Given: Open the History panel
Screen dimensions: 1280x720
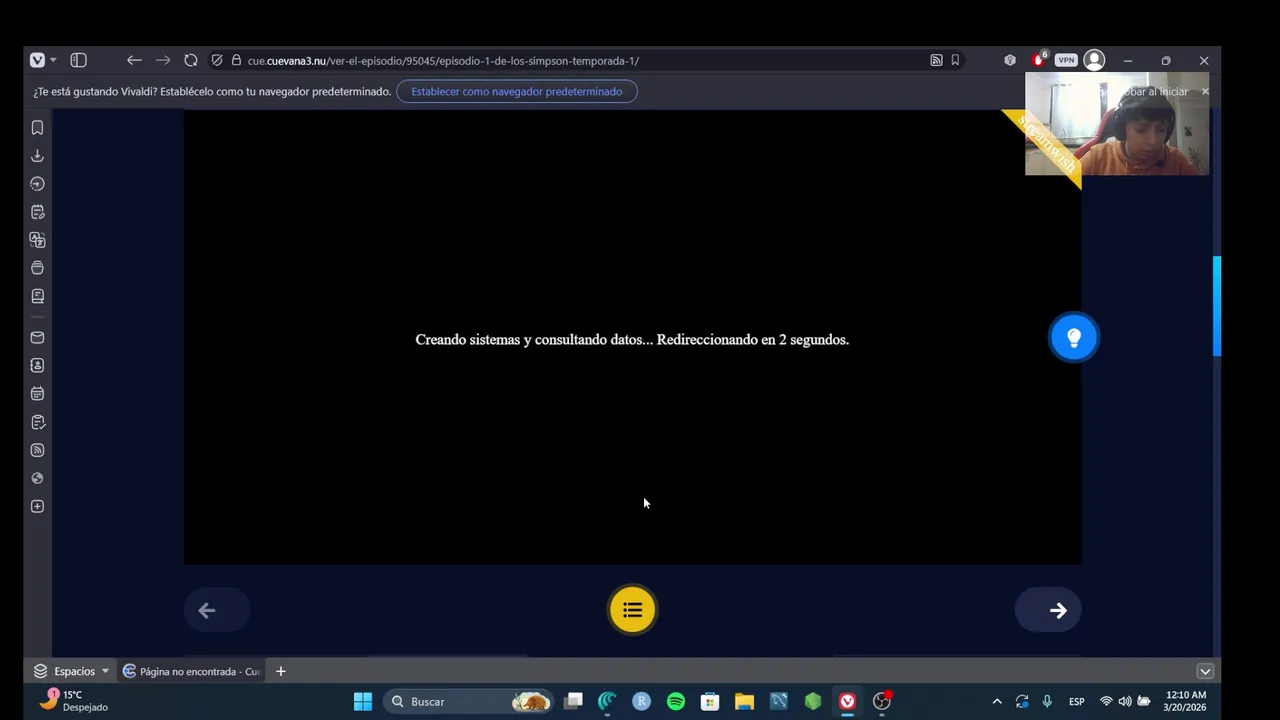Looking at the screenshot, I should point(37,184).
